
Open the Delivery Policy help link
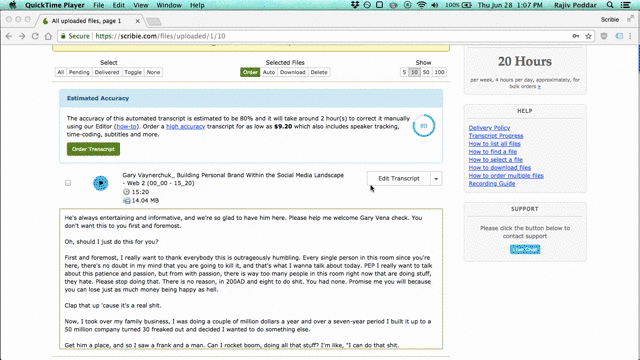click(489, 128)
